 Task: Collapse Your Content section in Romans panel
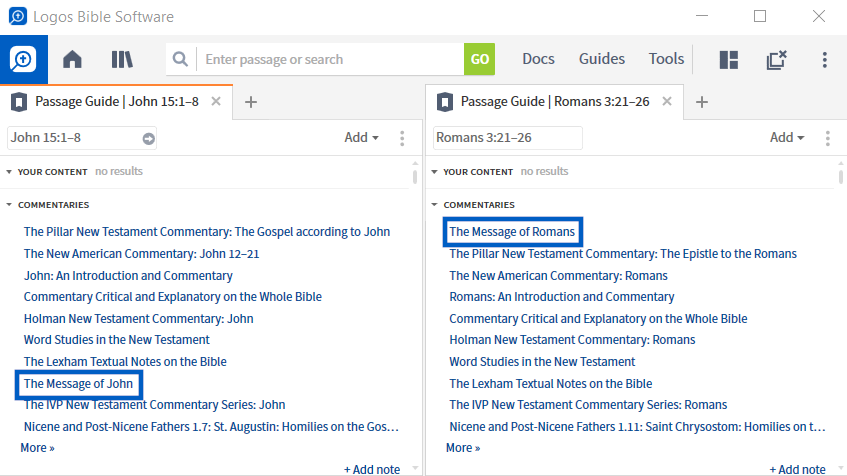(434, 172)
